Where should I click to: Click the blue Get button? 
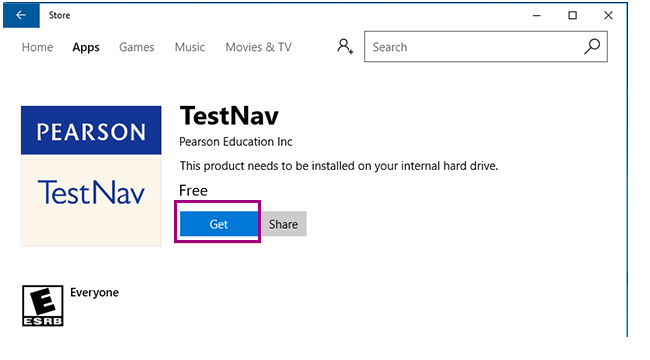pos(219,224)
